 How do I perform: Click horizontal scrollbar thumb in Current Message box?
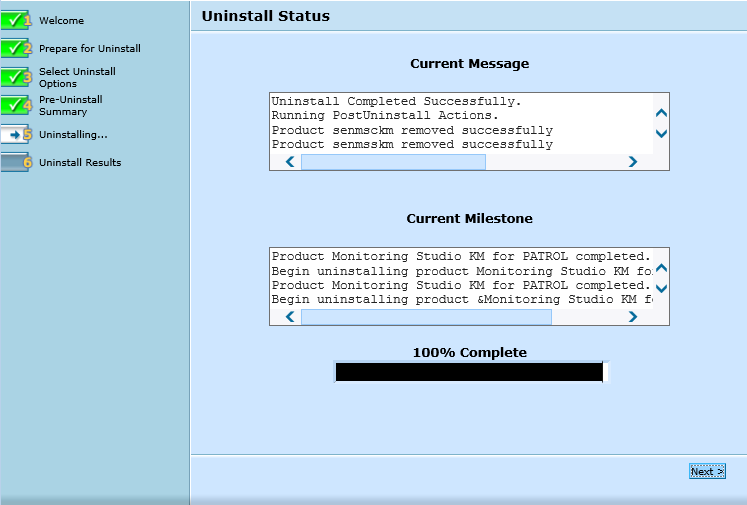(x=393, y=162)
